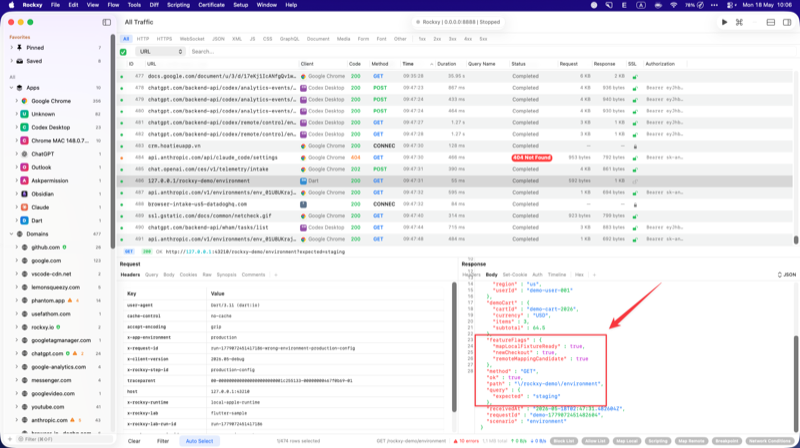Open the Certificate menu

point(211,5)
